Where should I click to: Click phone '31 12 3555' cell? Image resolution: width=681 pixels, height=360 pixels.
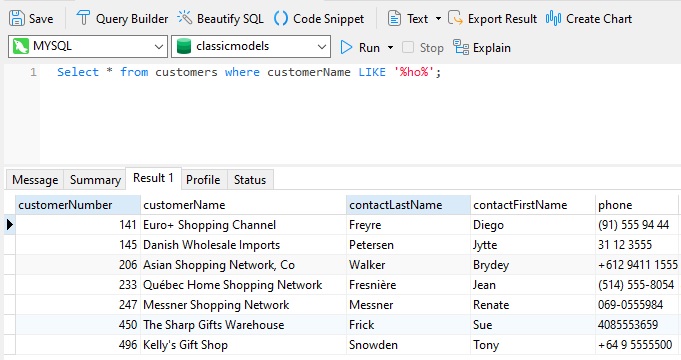click(x=638, y=244)
